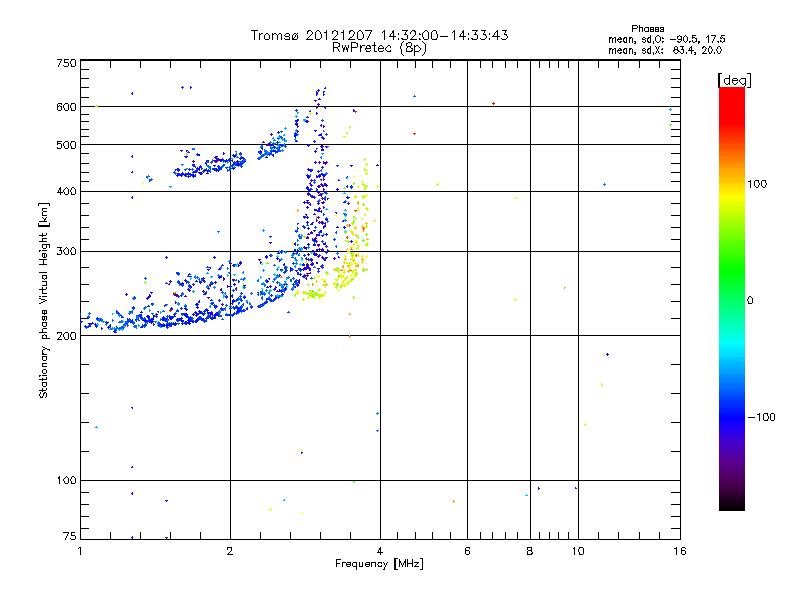Click the 'Frequency [MHz]' axis title

tap(379, 564)
